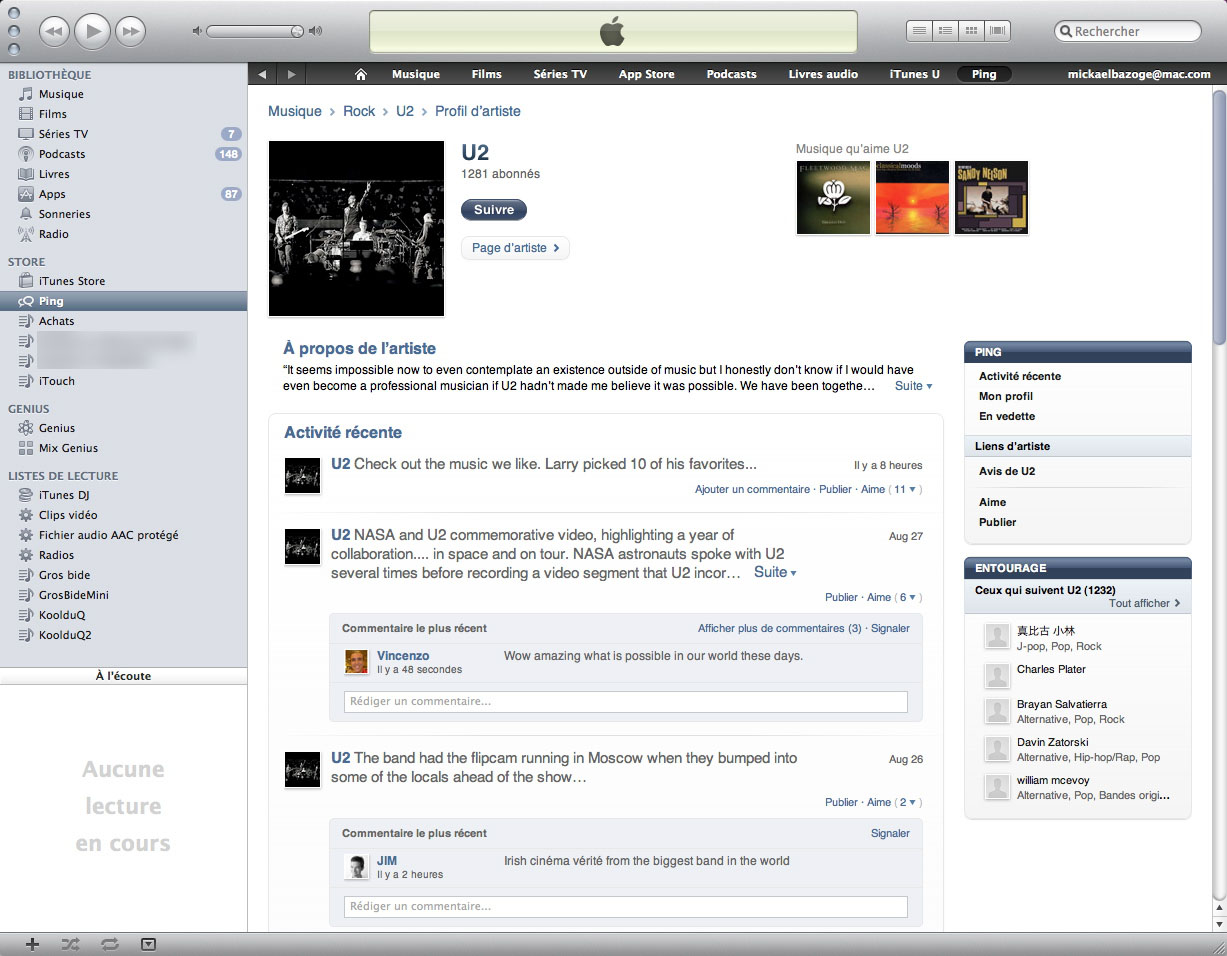Viewport: 1227px width, 956px height.
Task: Expand artist bio with Suite dropdown
Action: click(913, 386)
